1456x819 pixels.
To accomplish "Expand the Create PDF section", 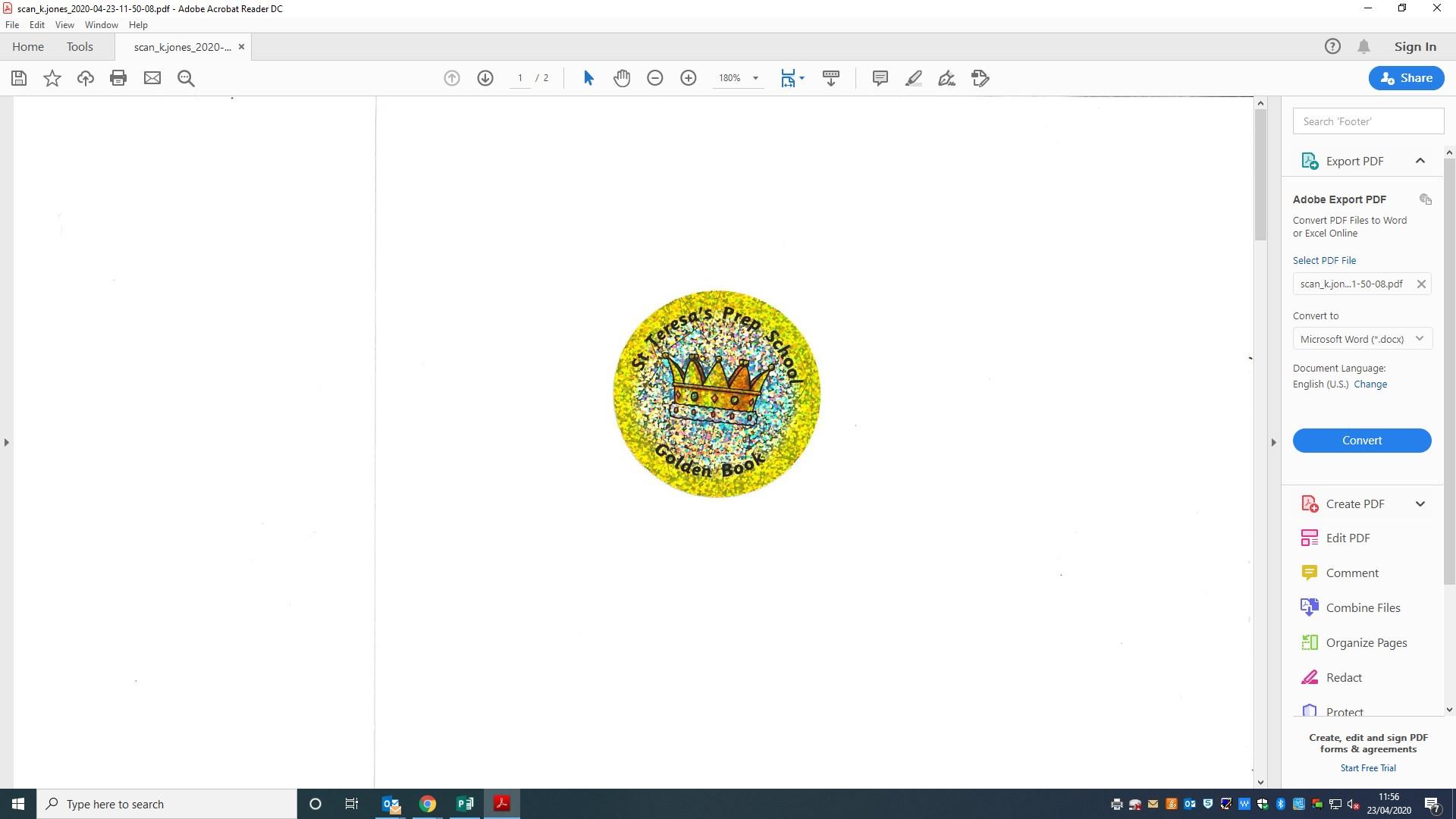I will point(1420,504).
